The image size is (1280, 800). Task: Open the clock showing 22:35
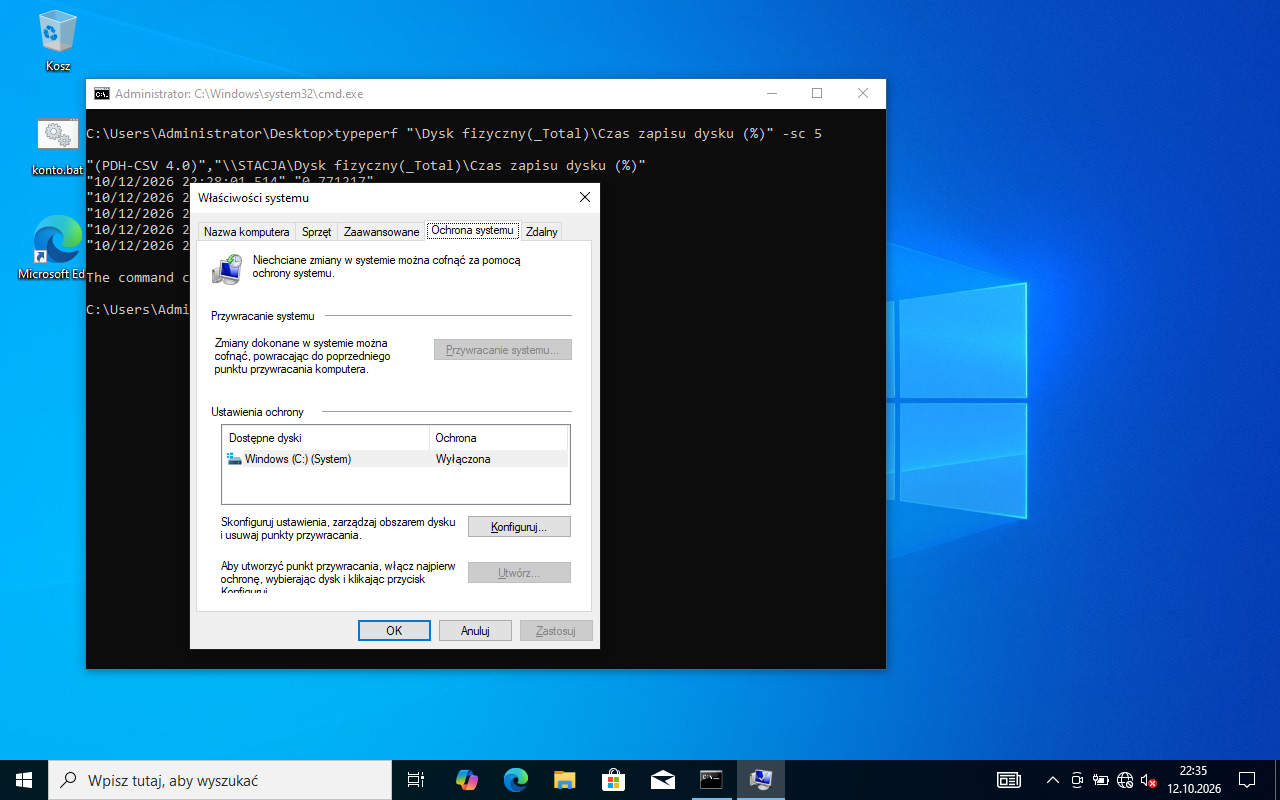1193,780
